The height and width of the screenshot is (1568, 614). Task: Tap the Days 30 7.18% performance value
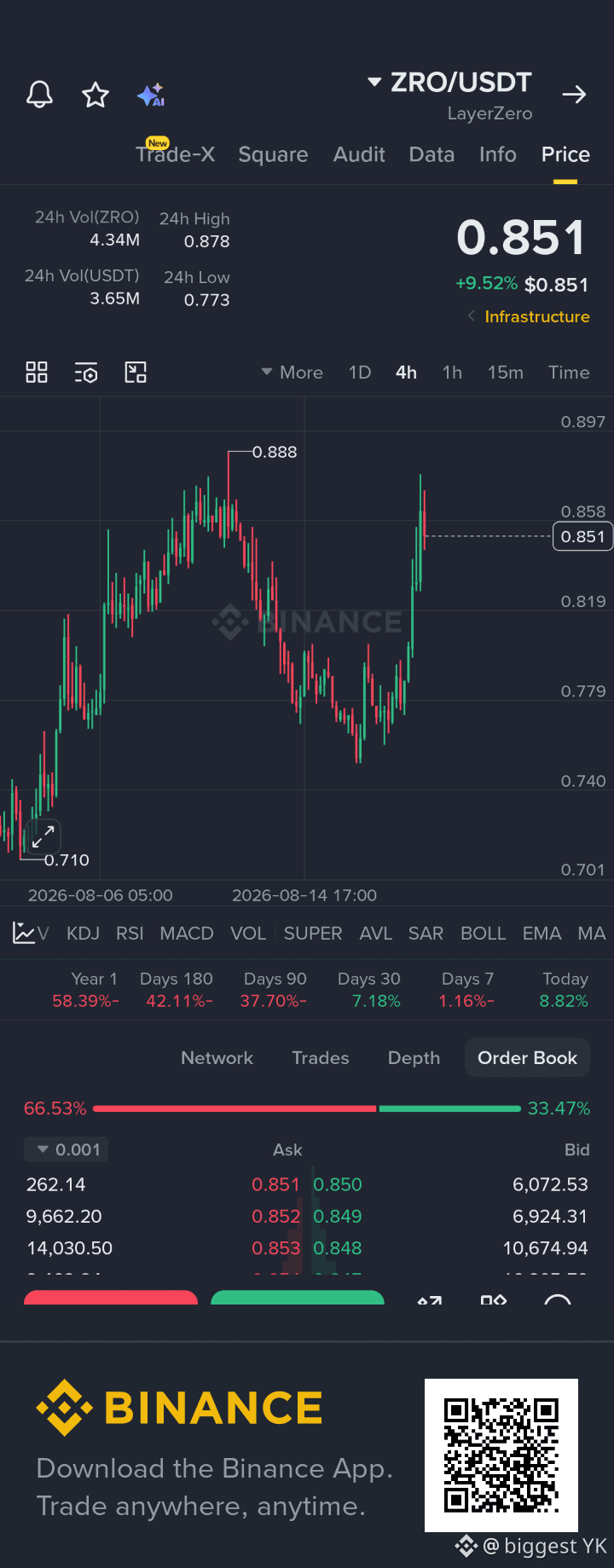click(376, 1001)
